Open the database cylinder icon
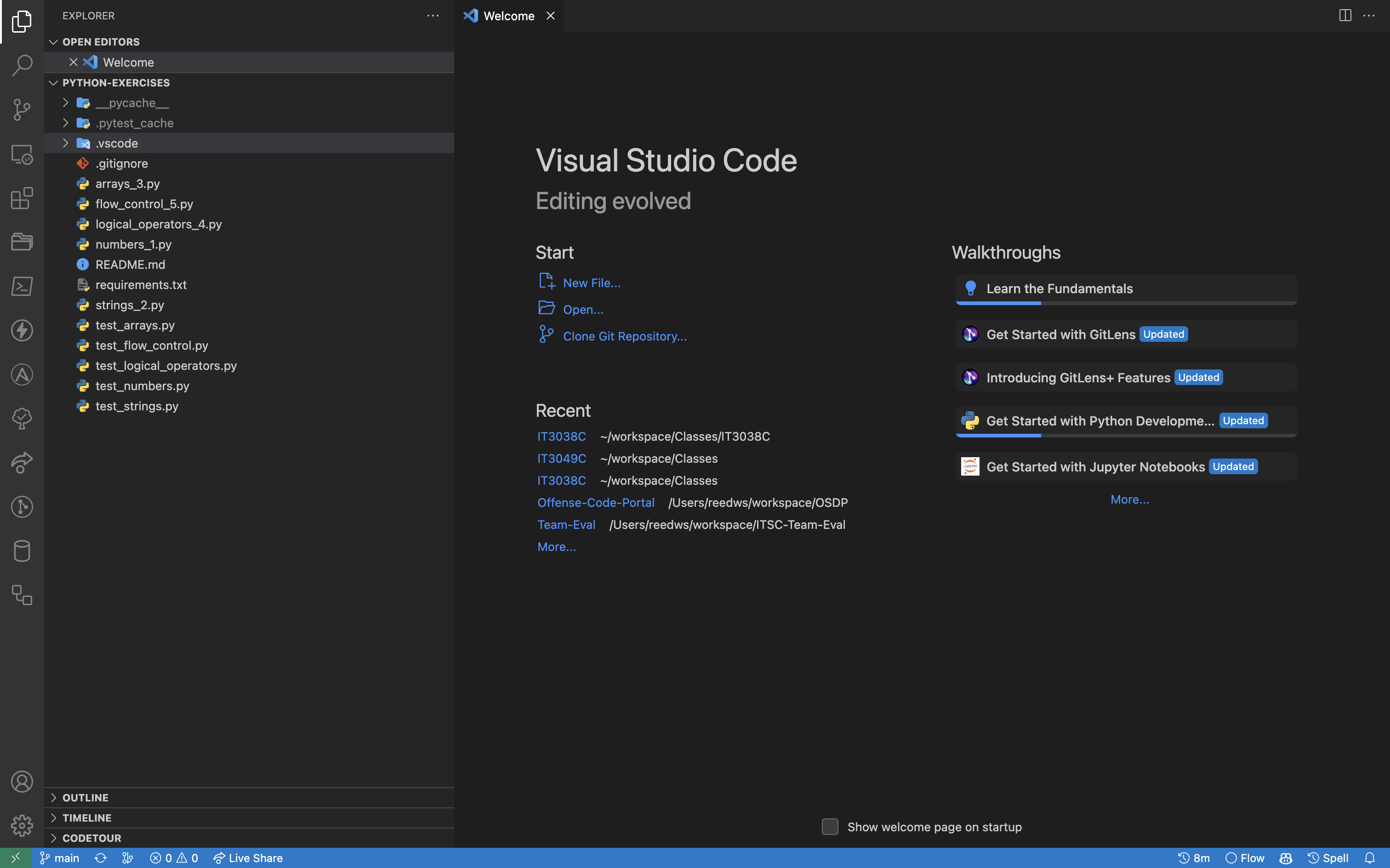 22,551
